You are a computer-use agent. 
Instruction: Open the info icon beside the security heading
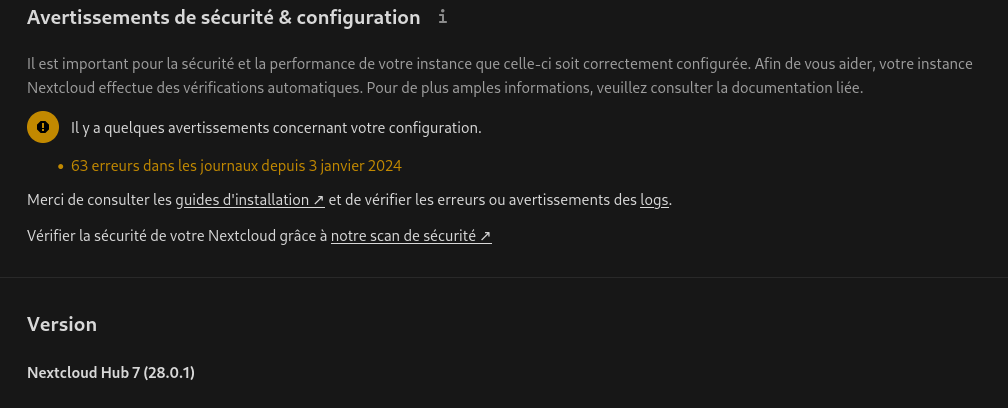coord(442,17)
